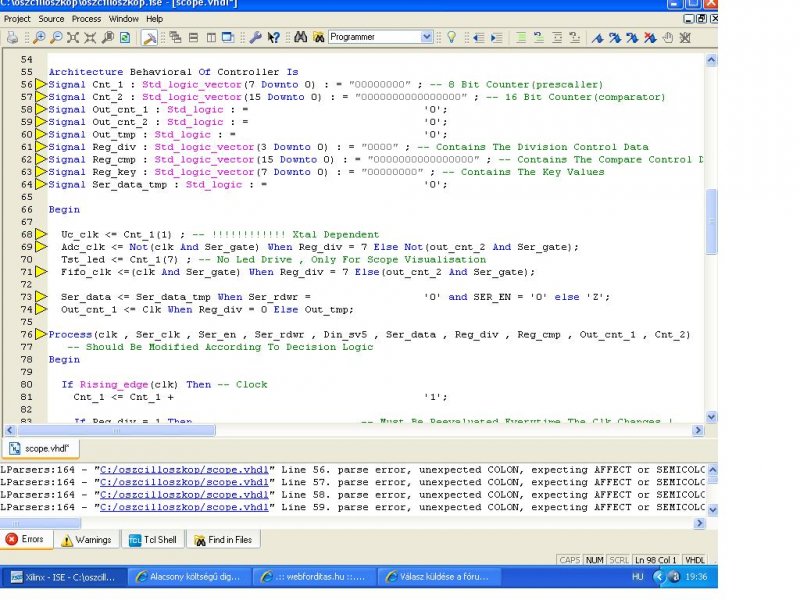The width and height of the screenshot is (800, 600).
Task: Click the yellow marker at line 76
Action: 41,334
